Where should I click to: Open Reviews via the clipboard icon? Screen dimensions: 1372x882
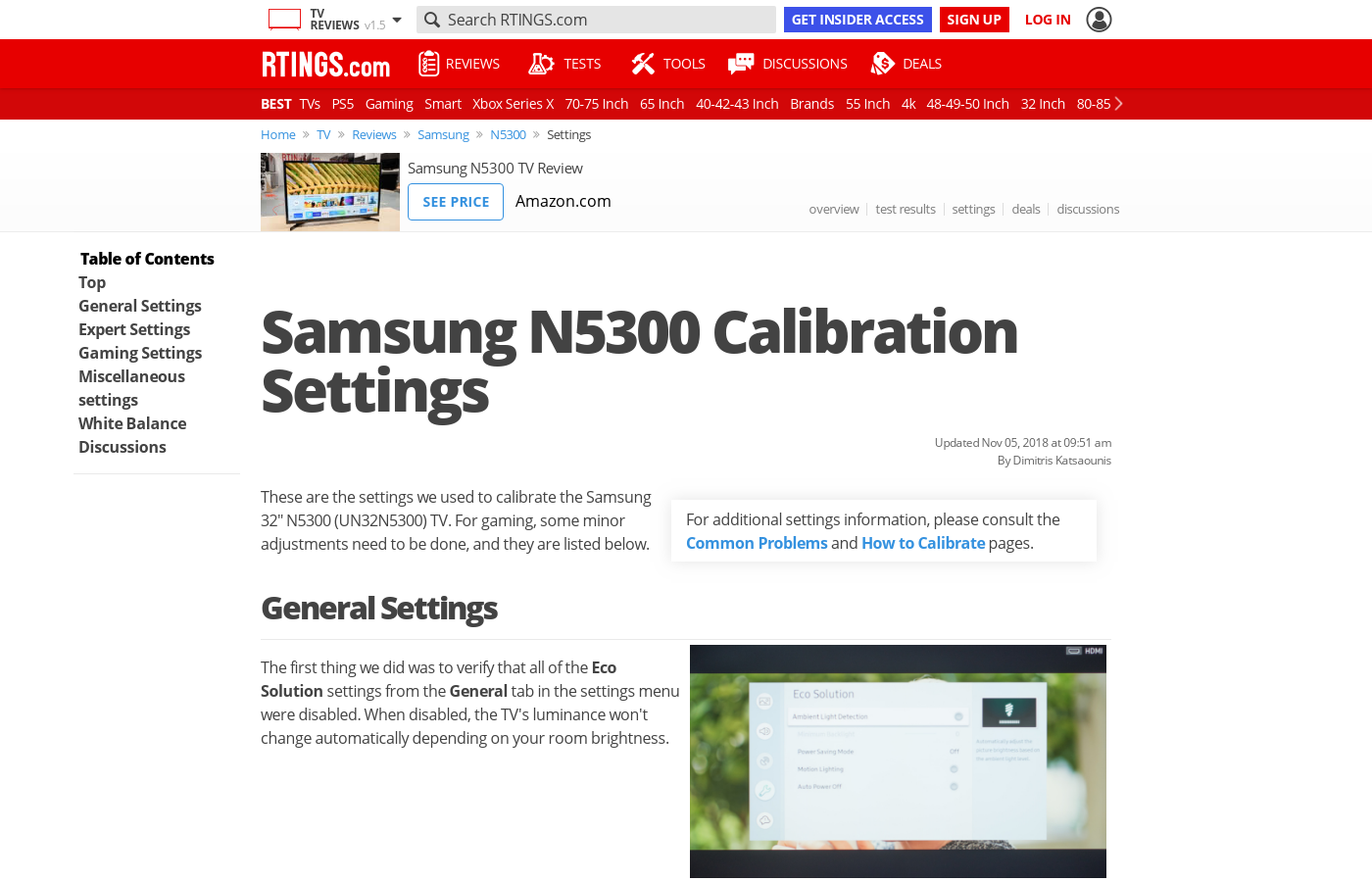click(428, 64)
